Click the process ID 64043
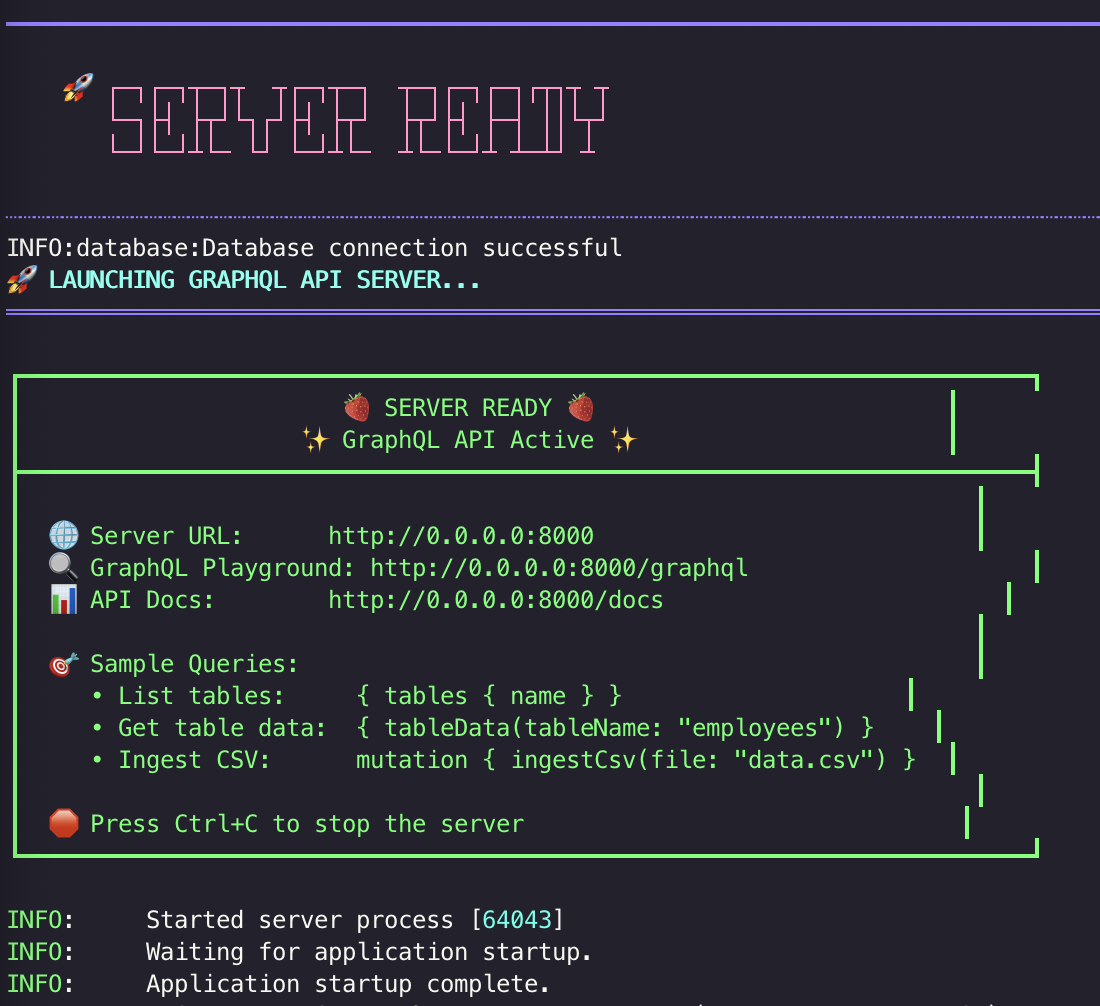The height and width of the screenshot is (1006, 1100). [x=517, y=920]
